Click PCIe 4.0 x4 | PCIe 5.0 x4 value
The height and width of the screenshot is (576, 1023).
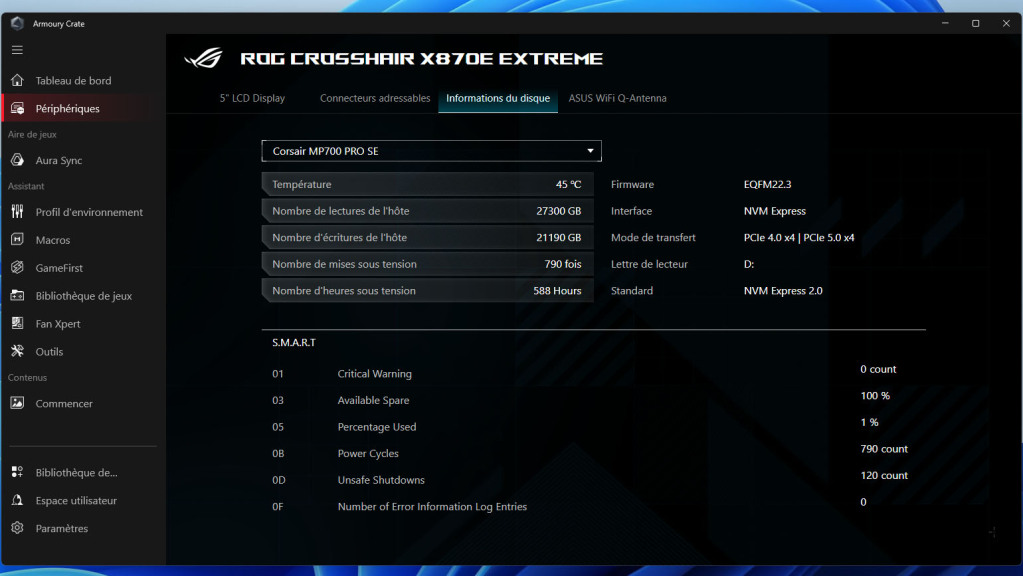tap(799, 237)
